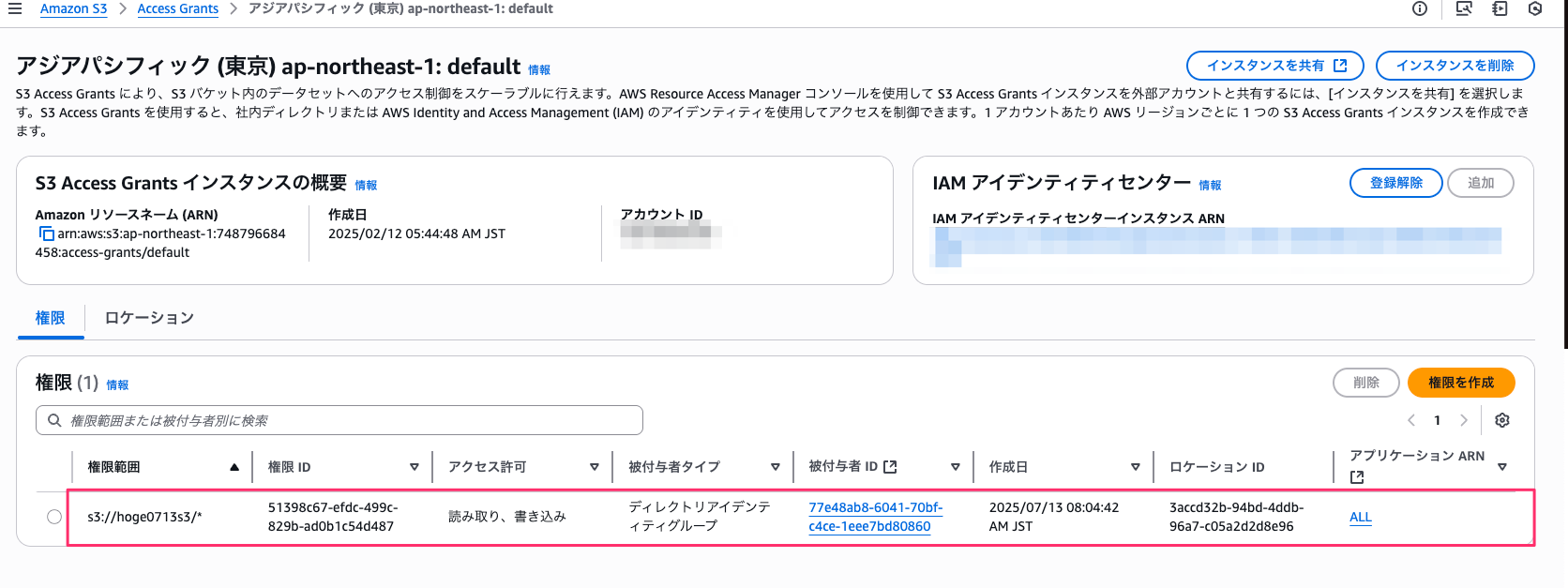
Task: Select the s3://hoge0713s3/* row radio button
Action: (54, 517)
